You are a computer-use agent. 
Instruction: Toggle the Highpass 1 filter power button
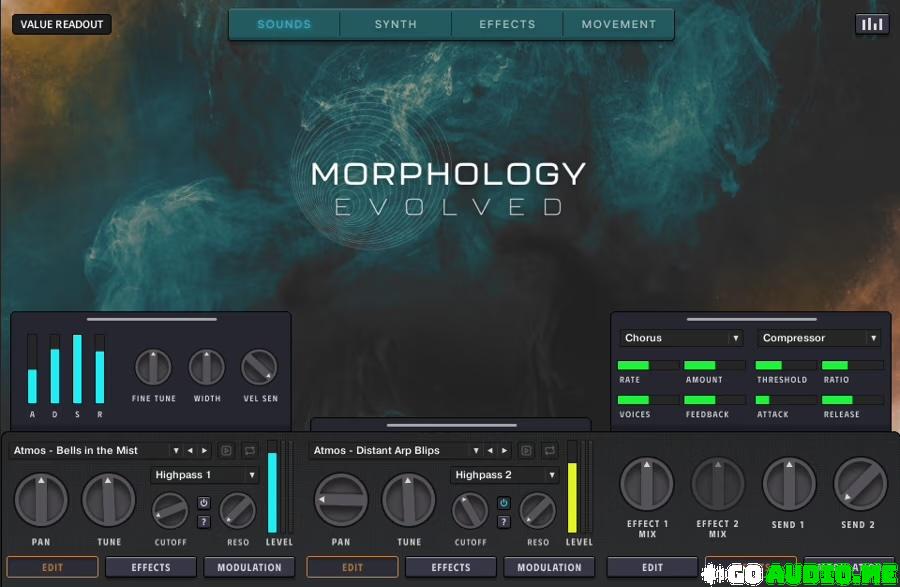tap(204, 503)
